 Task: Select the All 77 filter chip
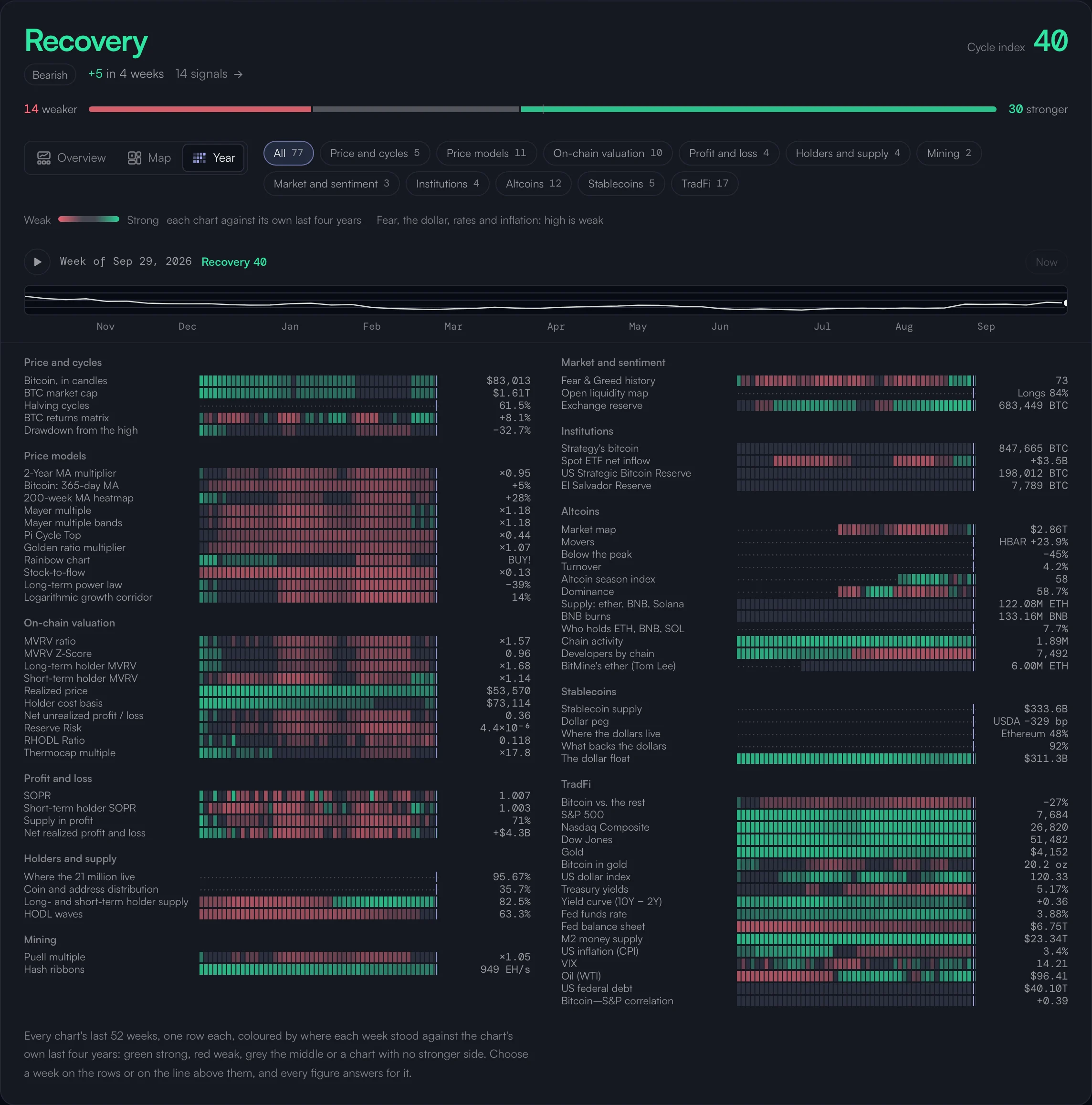(x=288, y=153)
